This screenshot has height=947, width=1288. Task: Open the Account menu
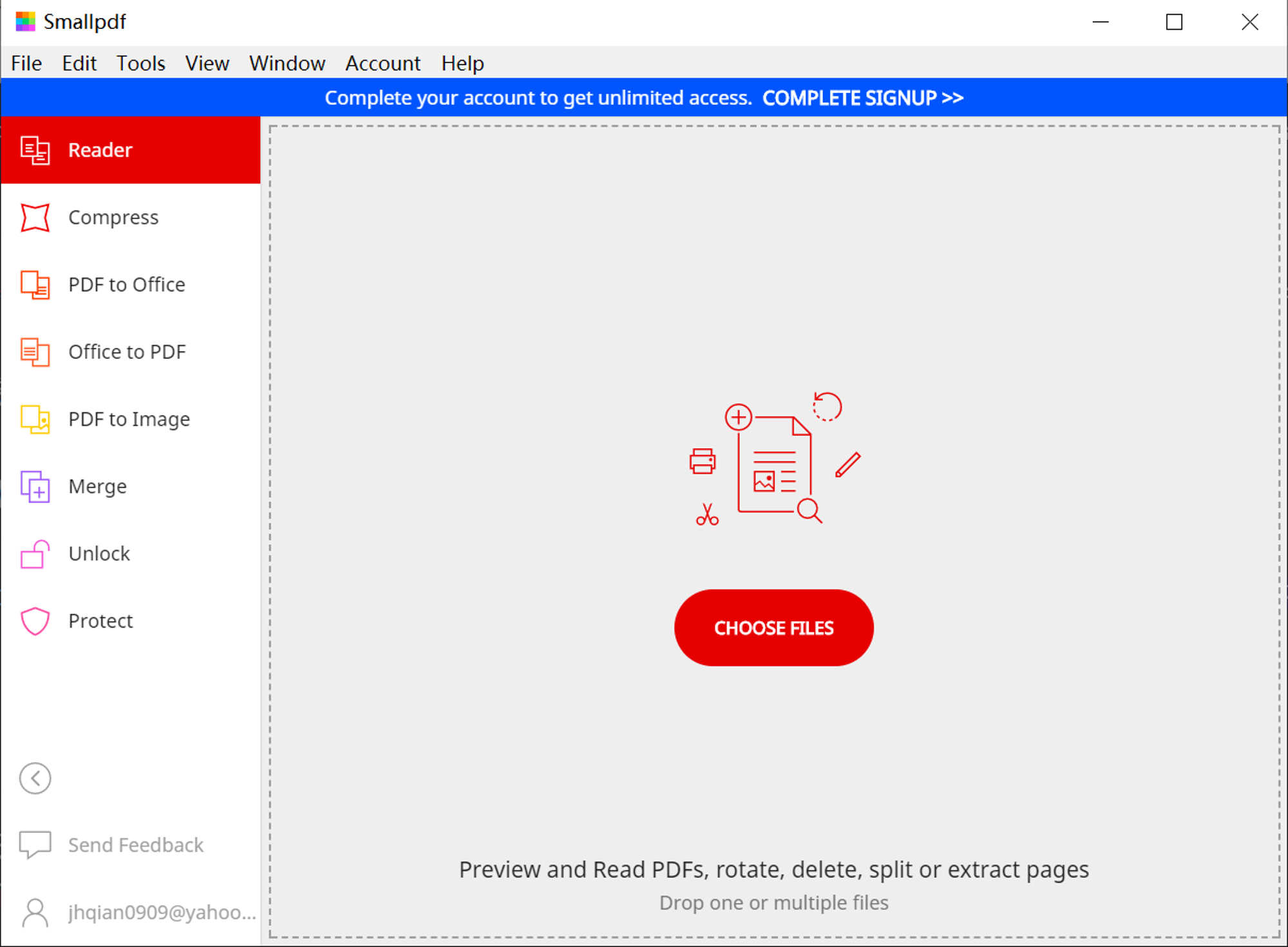(383, 63)
